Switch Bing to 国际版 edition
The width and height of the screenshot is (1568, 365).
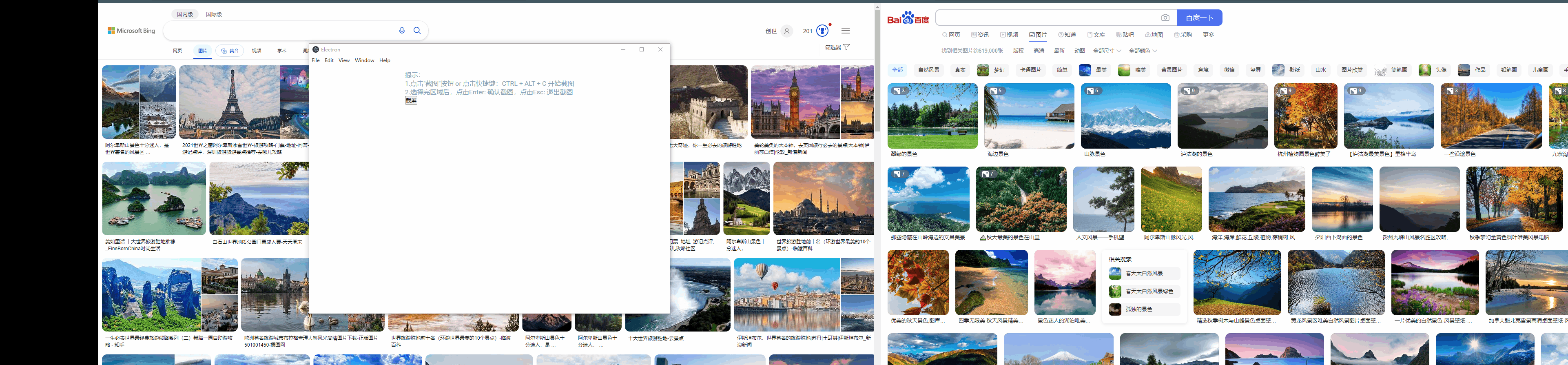[x=214, y=14]
